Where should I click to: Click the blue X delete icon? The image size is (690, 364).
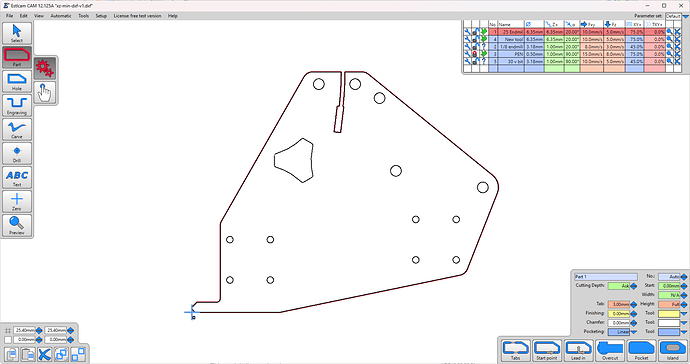[44, 354]
